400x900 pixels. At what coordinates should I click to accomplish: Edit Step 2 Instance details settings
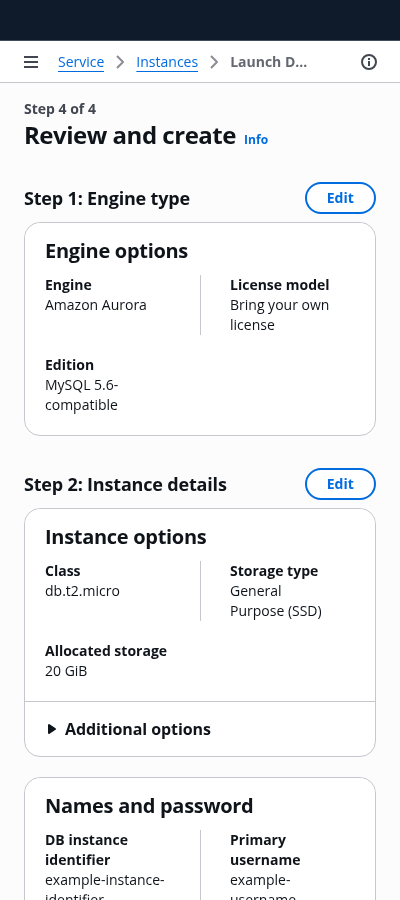(x=340, y=484)
